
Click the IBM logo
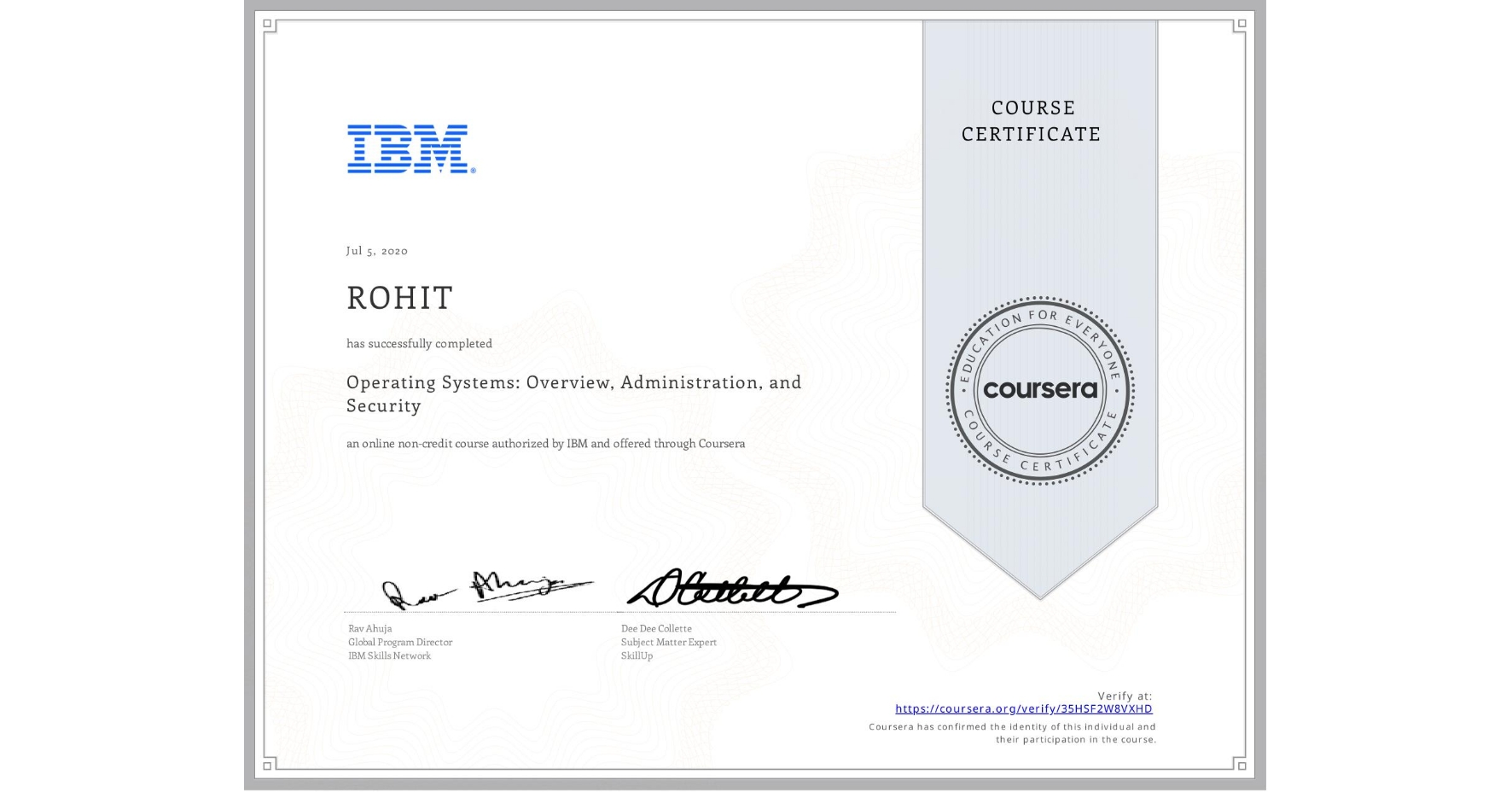pos(407,150)
